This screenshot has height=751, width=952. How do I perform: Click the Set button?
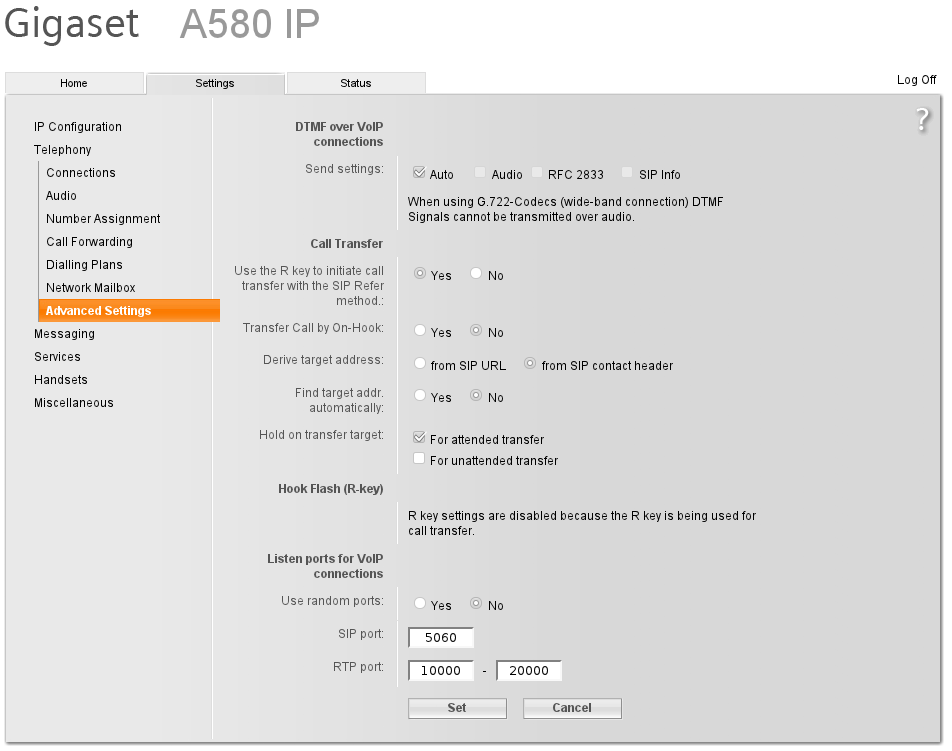pos(457,708)
